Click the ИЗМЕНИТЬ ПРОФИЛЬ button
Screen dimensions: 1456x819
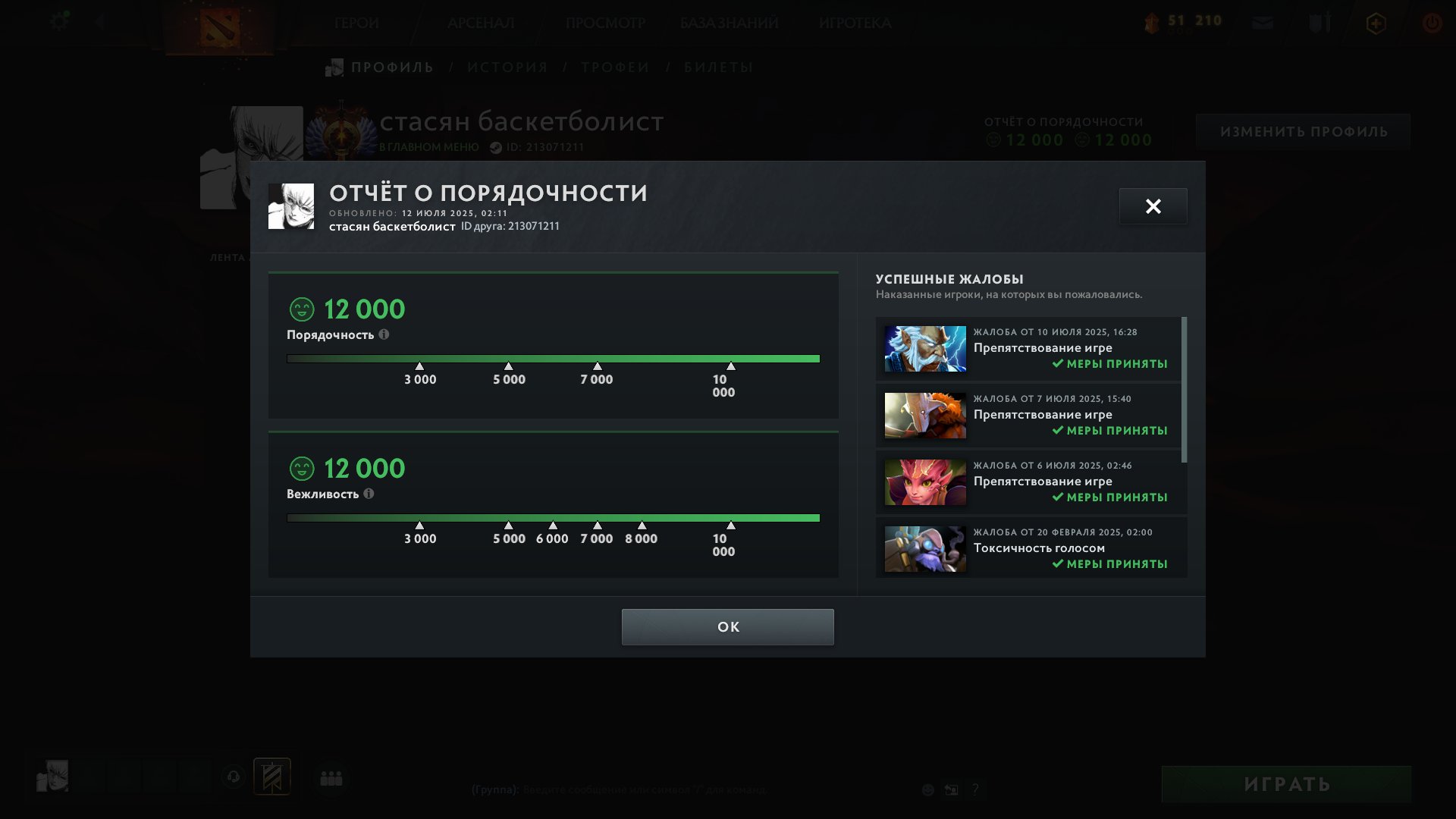point(1304,132)
